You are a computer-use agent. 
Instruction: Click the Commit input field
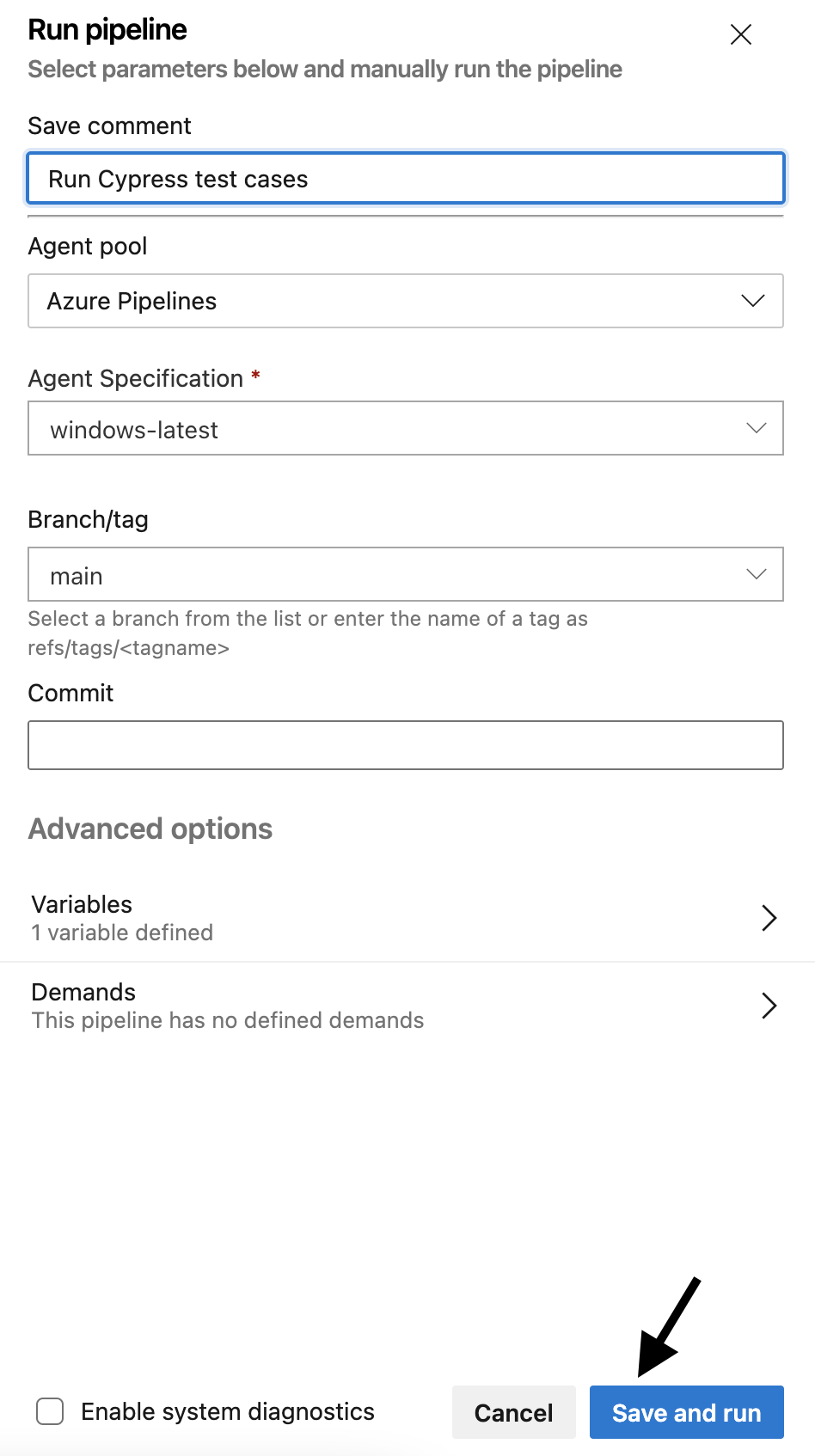tap(406, 745)
